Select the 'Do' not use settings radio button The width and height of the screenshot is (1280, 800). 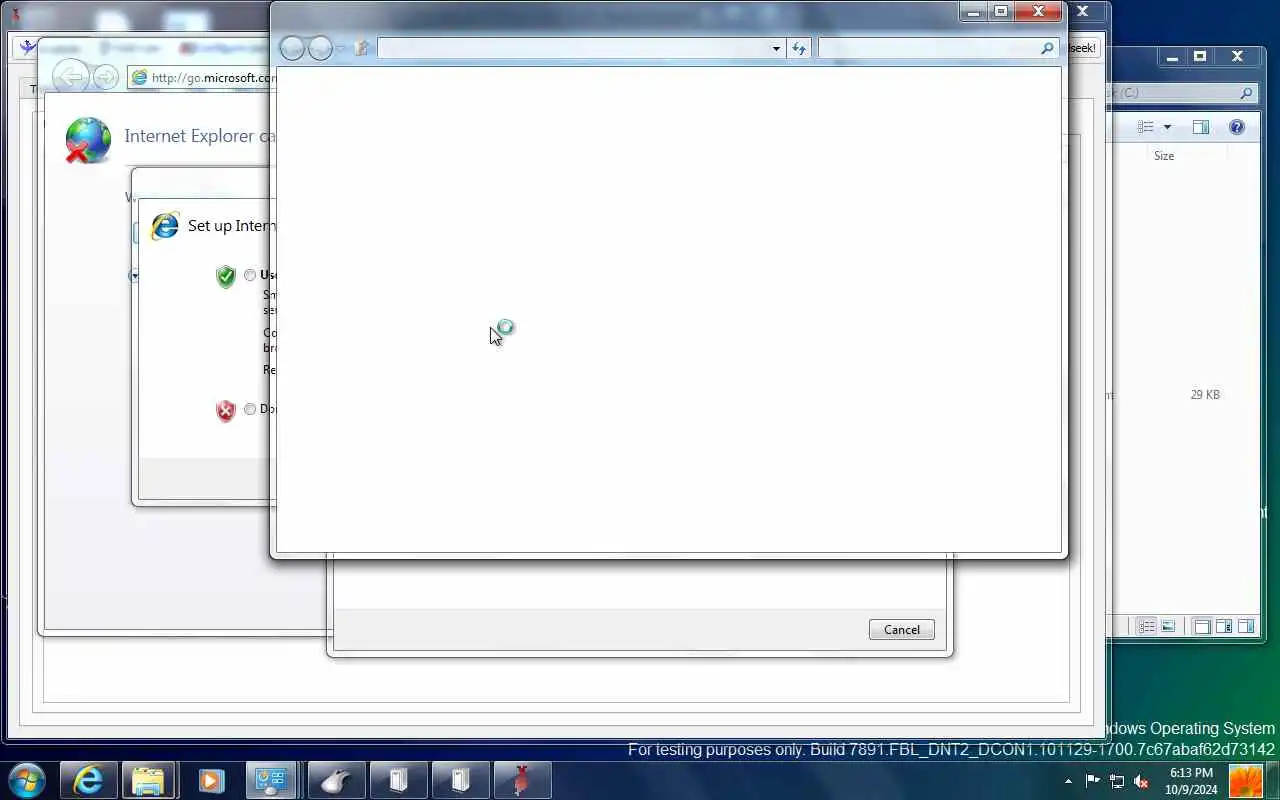point(250,409)
